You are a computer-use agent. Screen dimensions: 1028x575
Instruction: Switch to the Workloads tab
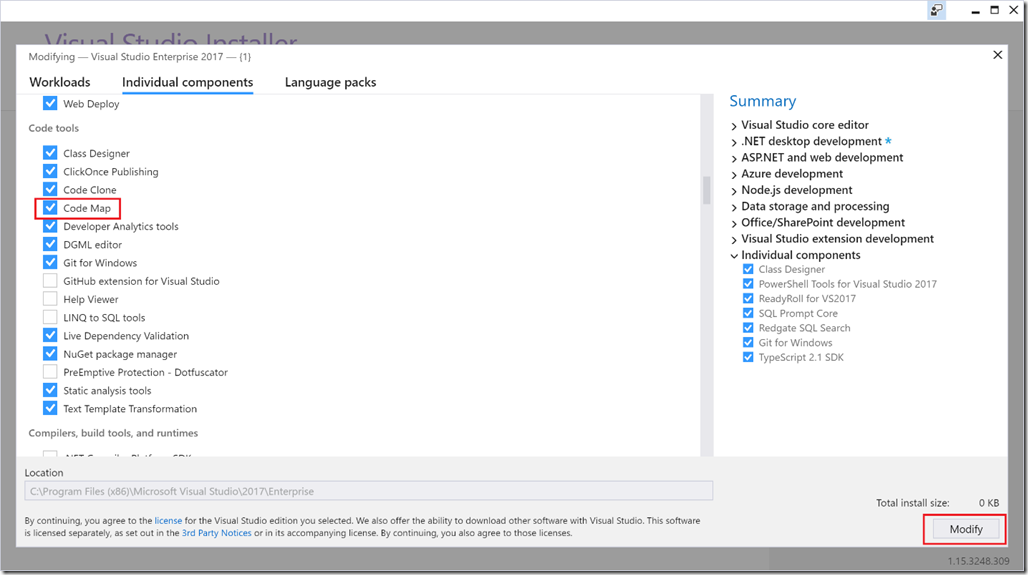click(60, 82)
